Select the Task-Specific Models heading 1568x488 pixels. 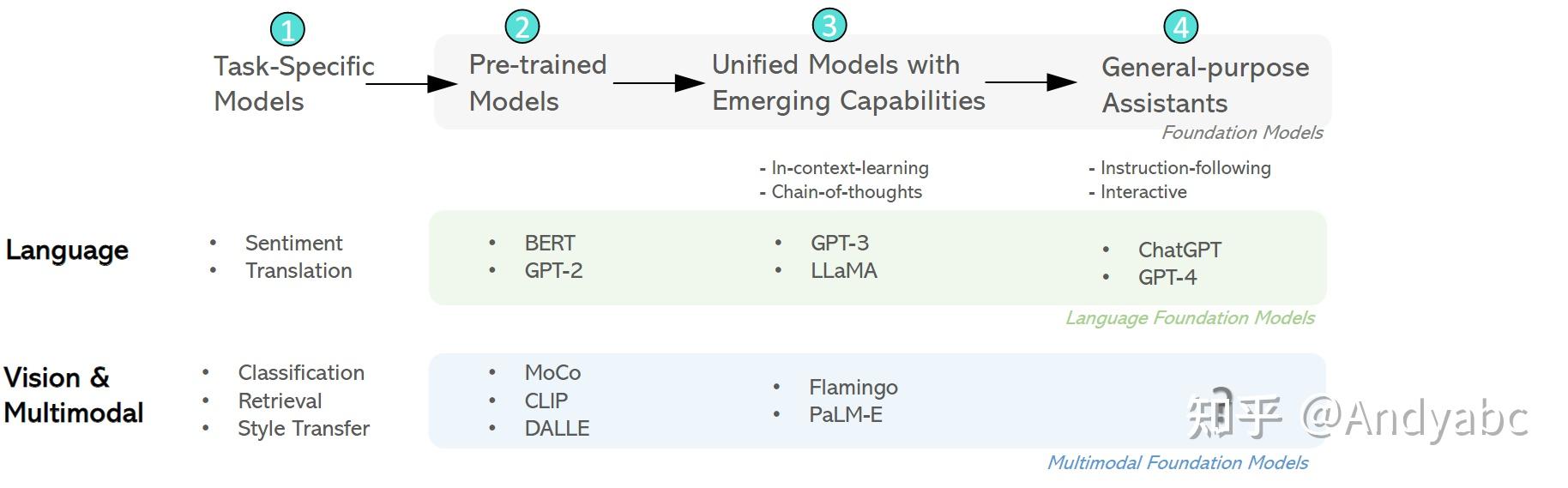click(x=293, y=83)
